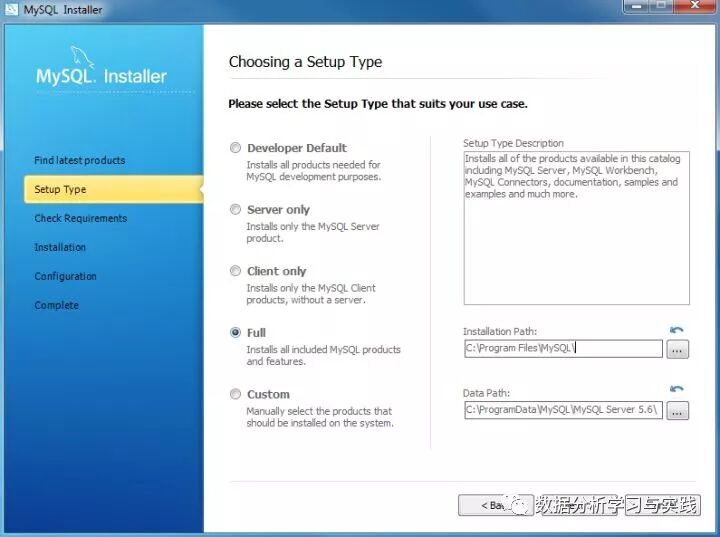The width and height of the screenshot is (720, 537).
Task: Click 'Installs only the MySQL Server product' text
Action: click(313, 232)
